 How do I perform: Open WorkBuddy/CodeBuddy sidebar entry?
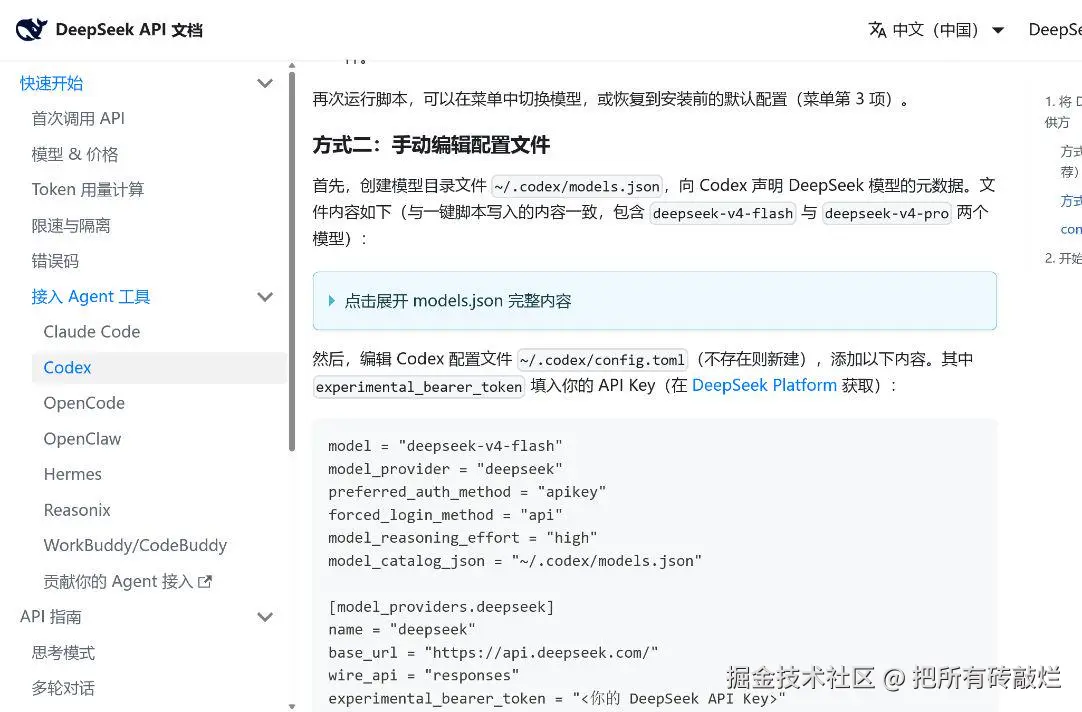(x=135, y=545)
